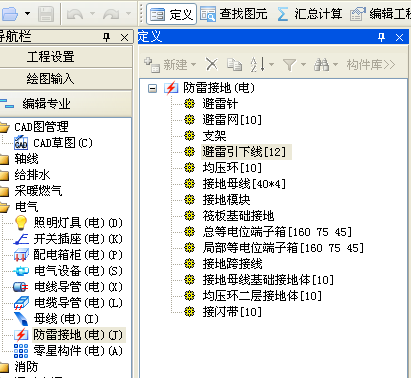Viewport: 411px width, 378px height.
Task: Click gear icon beside 支架
Action: 190,136
